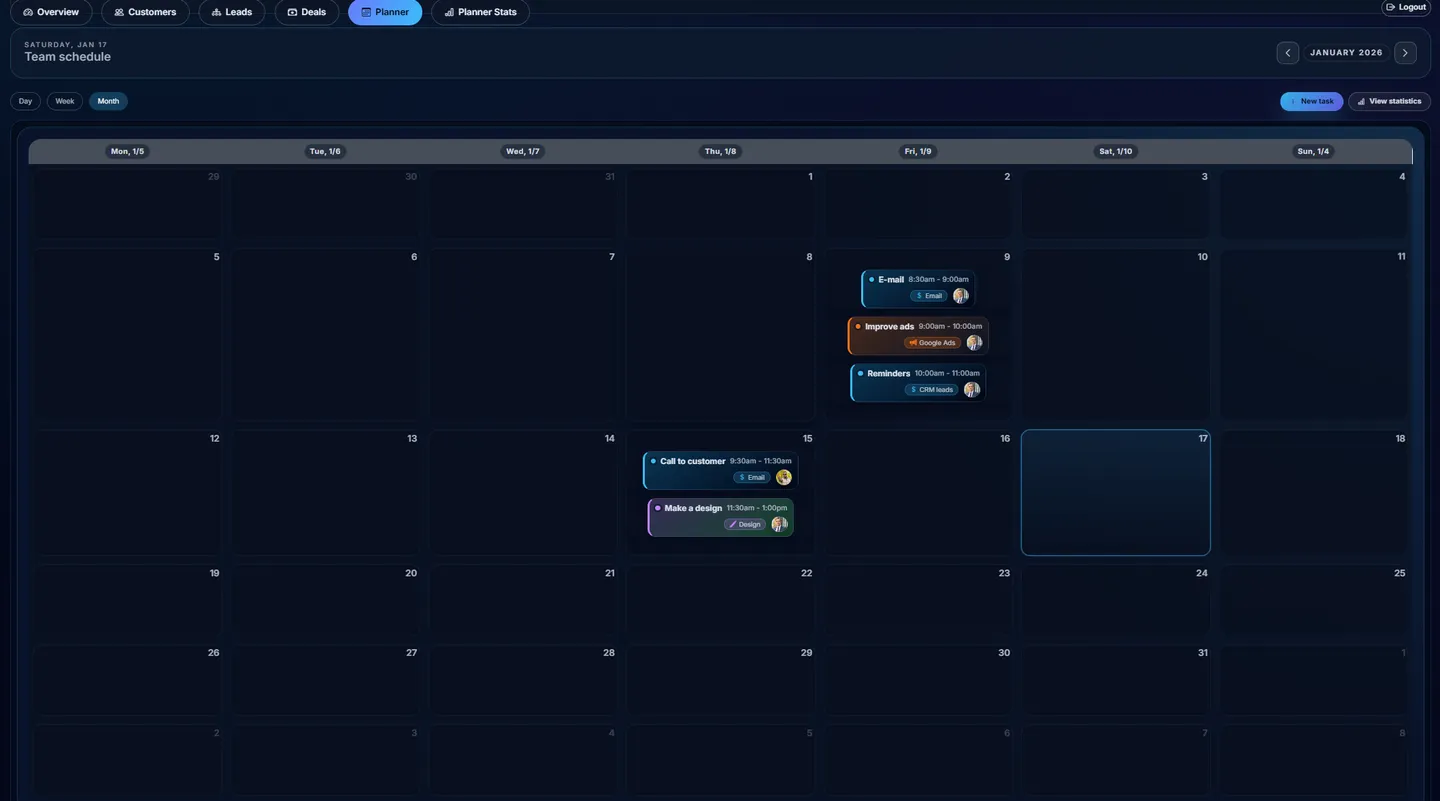Open the Overview tab

51,12
